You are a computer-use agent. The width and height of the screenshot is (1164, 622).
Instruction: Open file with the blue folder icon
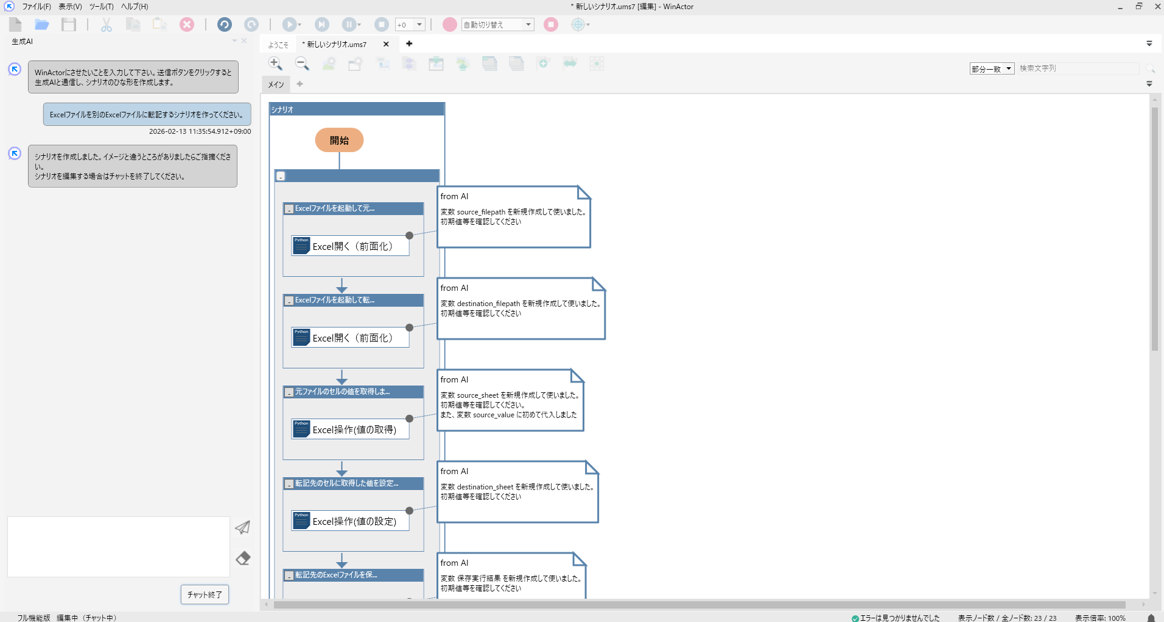click(42, 24)
